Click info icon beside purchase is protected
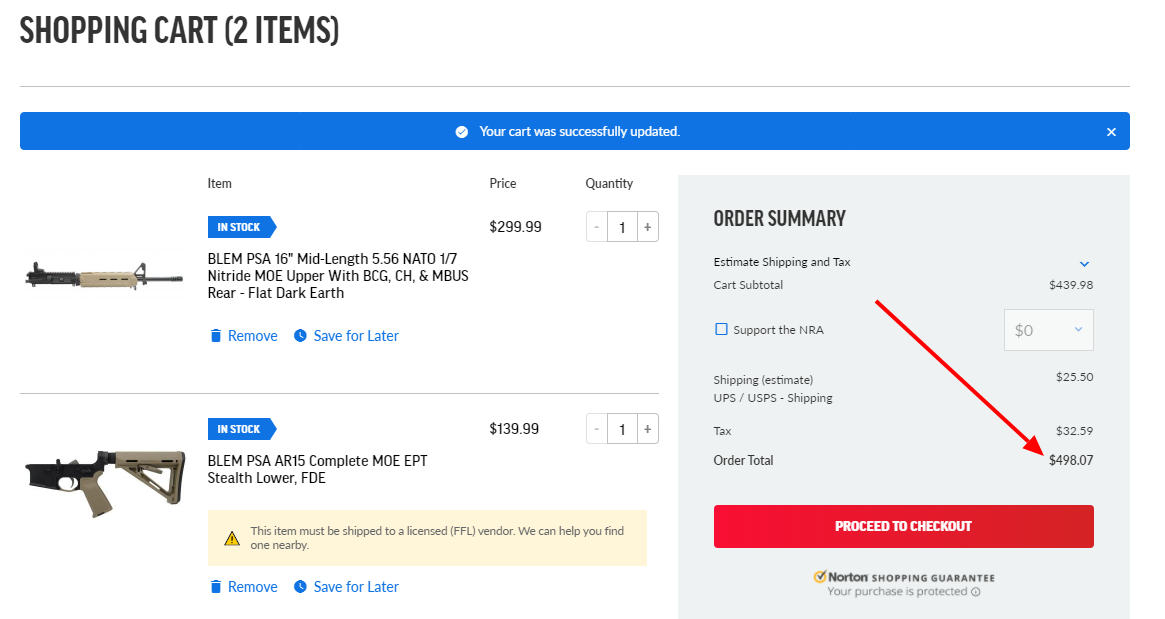 (975, 592)
